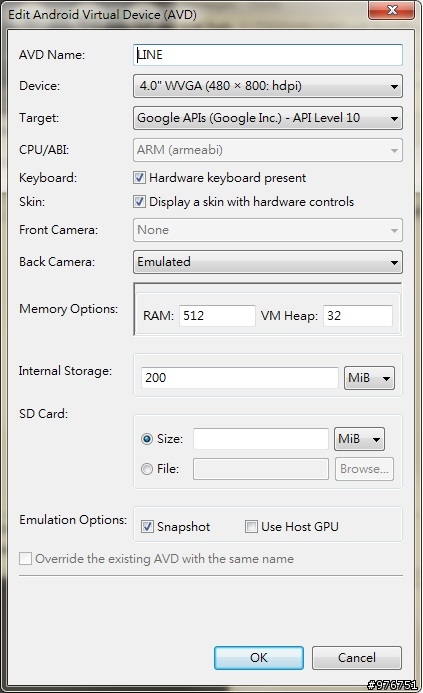Viewport: 423px width, 693px height.
Task: Uncheck Display a skin with hardware controls
Action: [x=139, y=202]
